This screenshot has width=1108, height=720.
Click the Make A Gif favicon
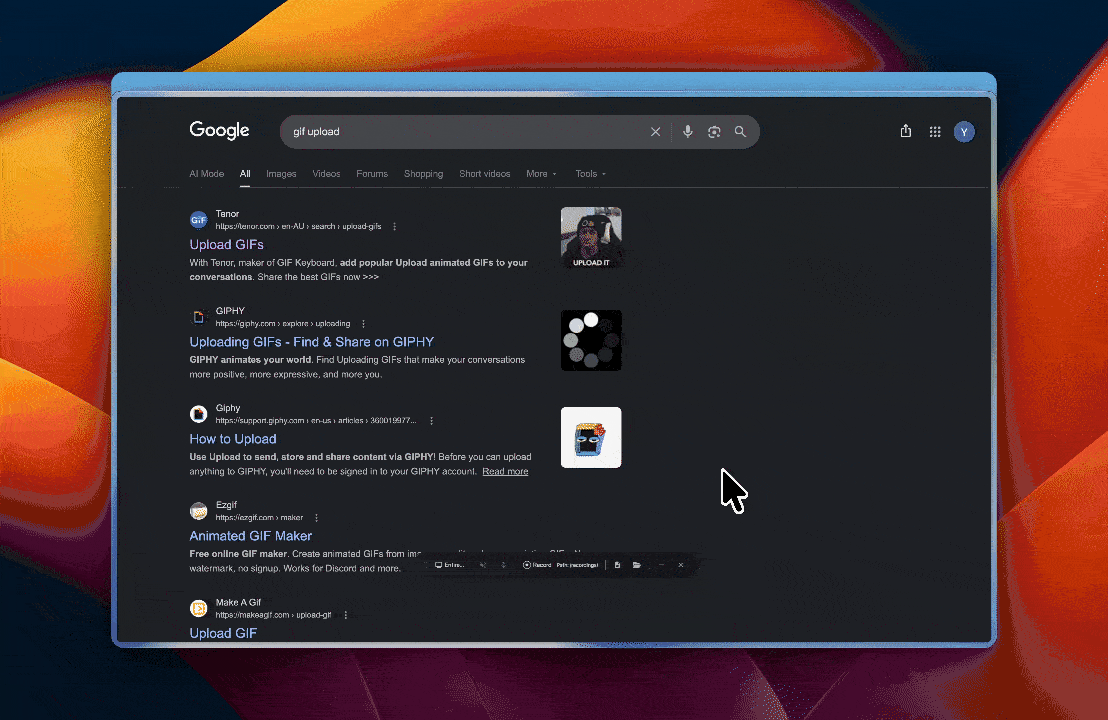(x=199, y=608)
